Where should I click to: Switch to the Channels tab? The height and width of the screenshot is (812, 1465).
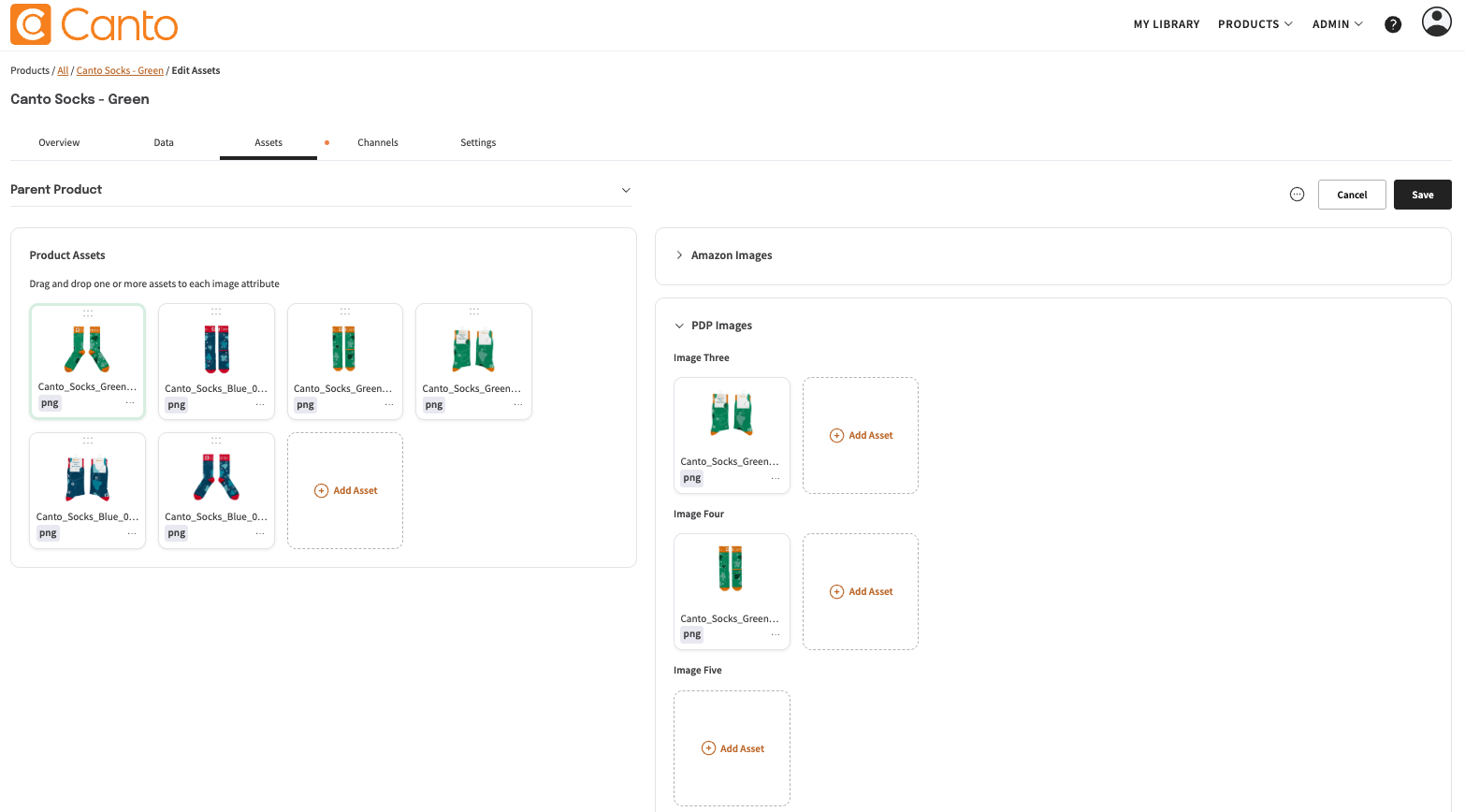pyautogui.click(x=378, y=142)
